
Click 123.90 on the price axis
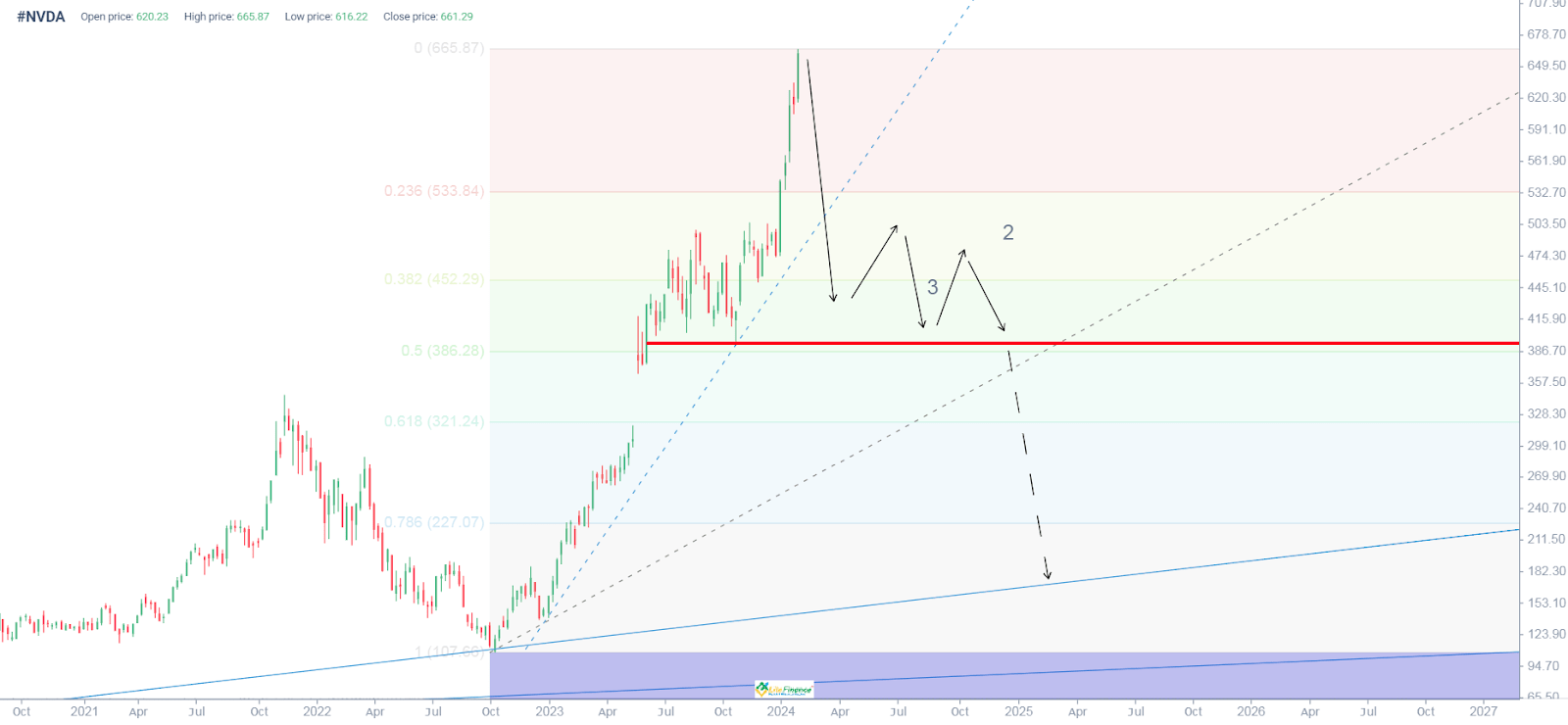click(x=1546, y=635)
